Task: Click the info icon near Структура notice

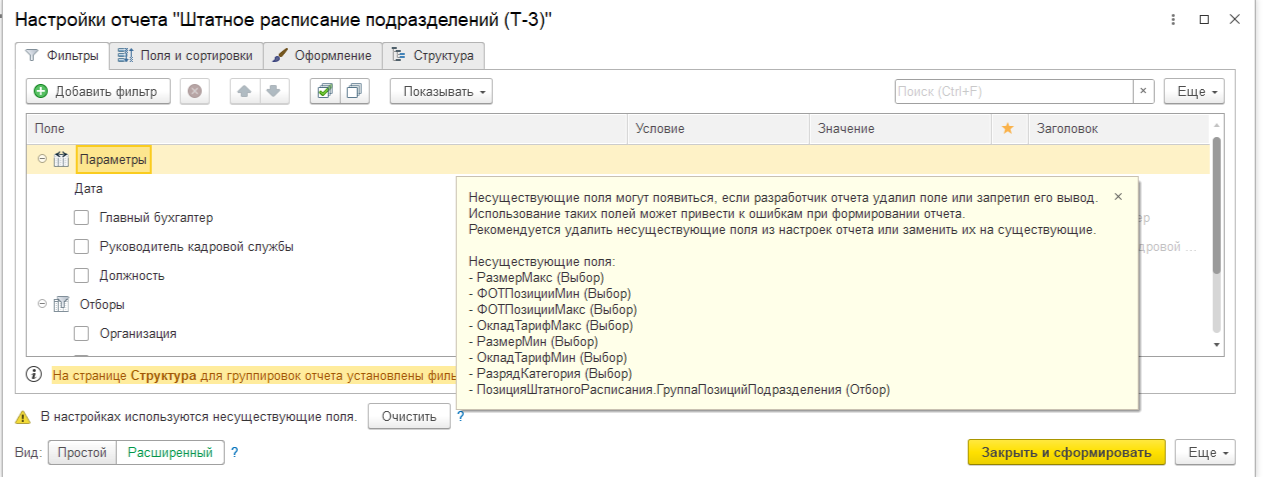Action: [x=33, y=376]
